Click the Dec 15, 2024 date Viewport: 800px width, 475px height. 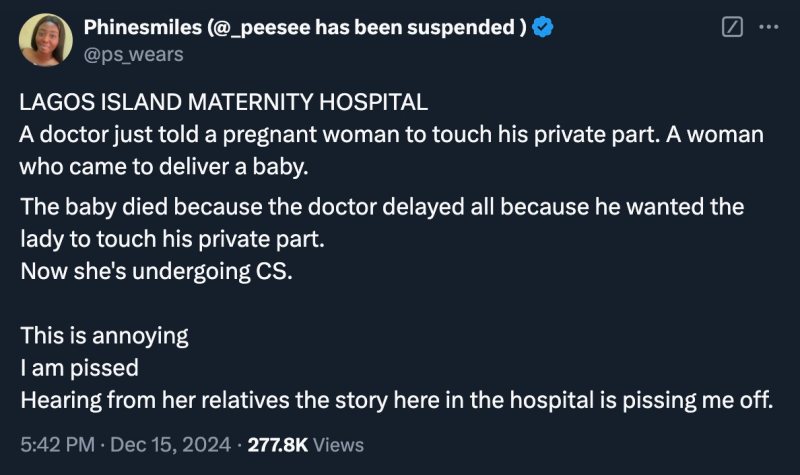[x=170, y=444]
